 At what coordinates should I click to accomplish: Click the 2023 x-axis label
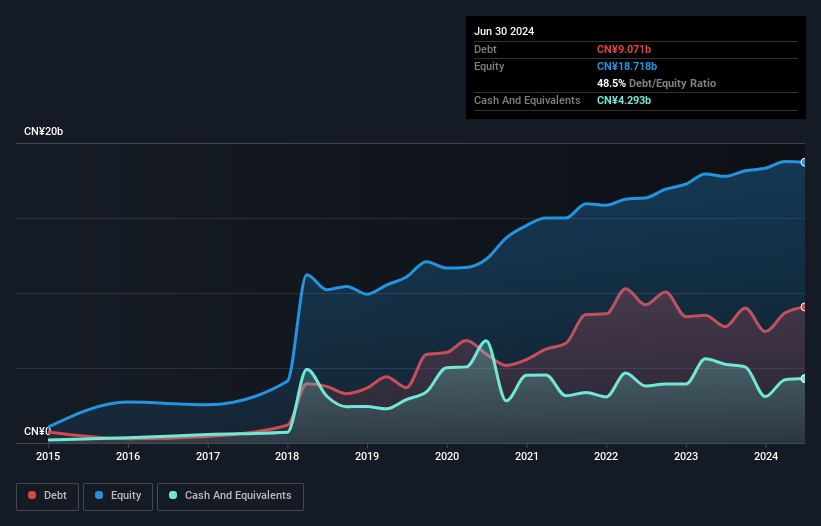tap(686, 456)
